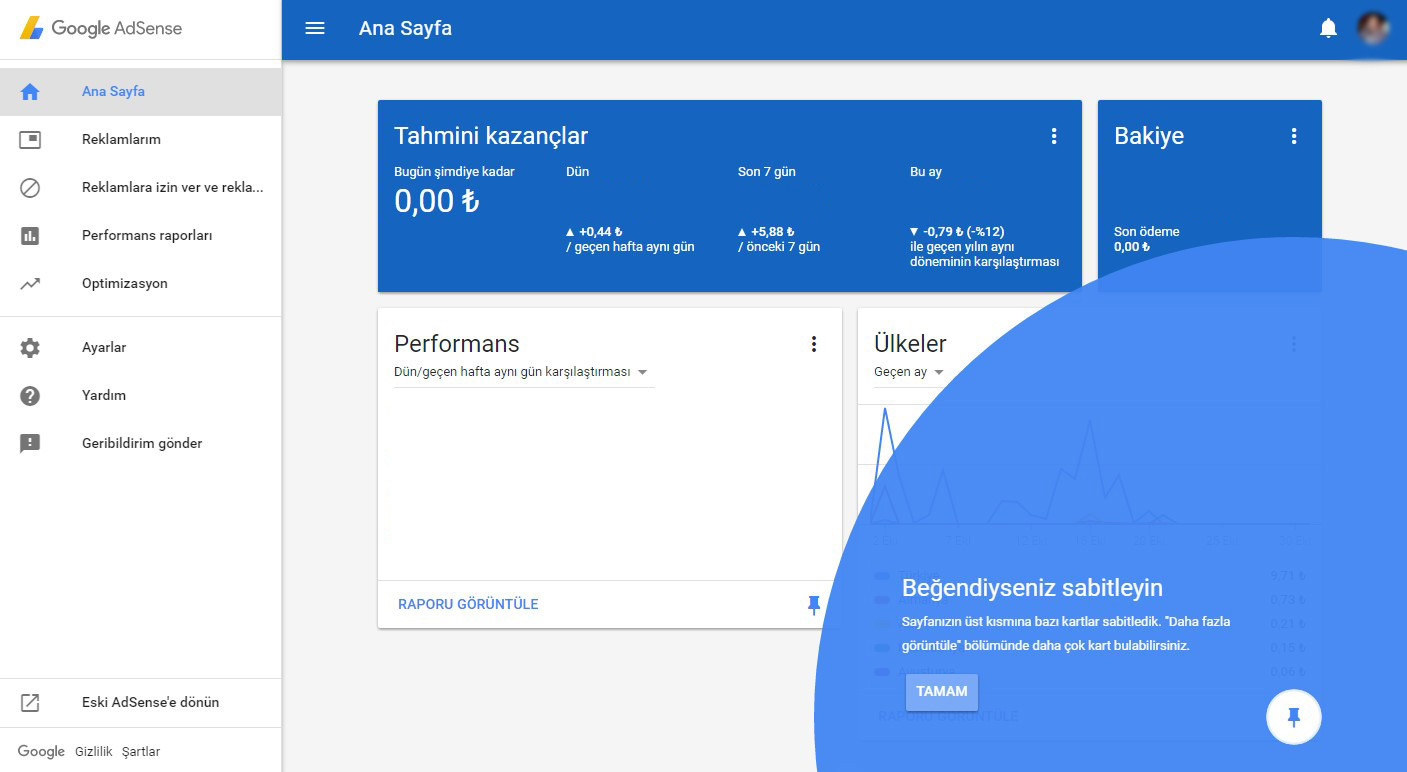This screenshot has height=772, width=1407.
Task: Open the Gizlilik footer link
Action: point(93,752)
